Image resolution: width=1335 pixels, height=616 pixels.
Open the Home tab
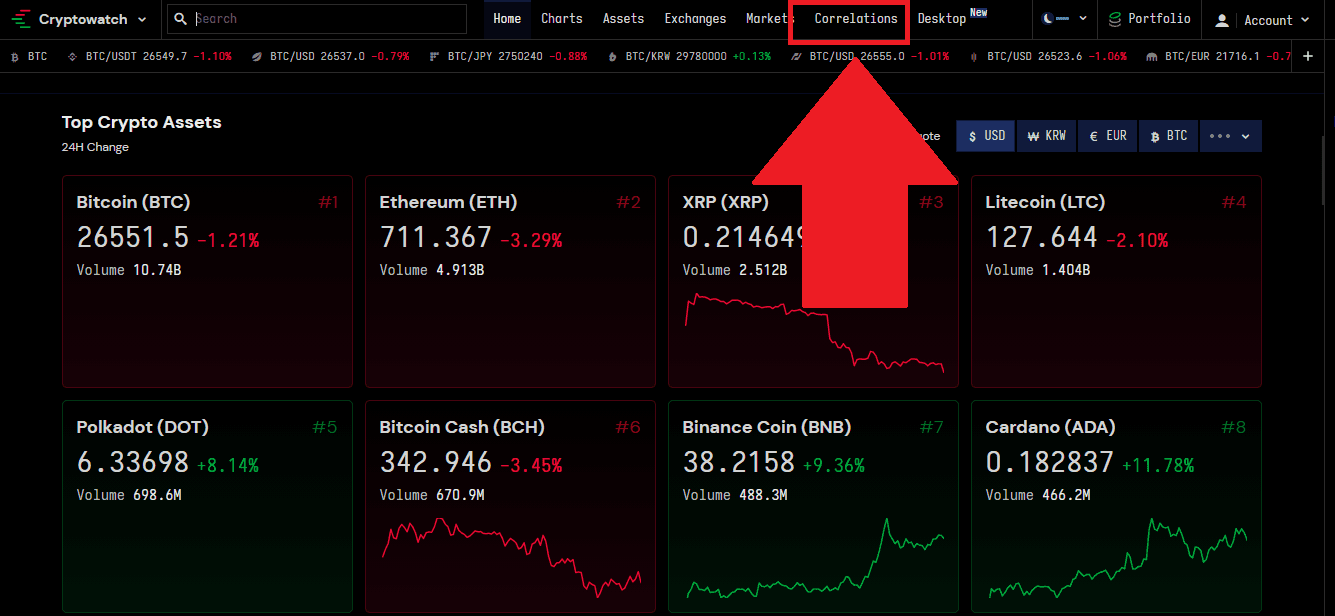(x=507, y=19)
